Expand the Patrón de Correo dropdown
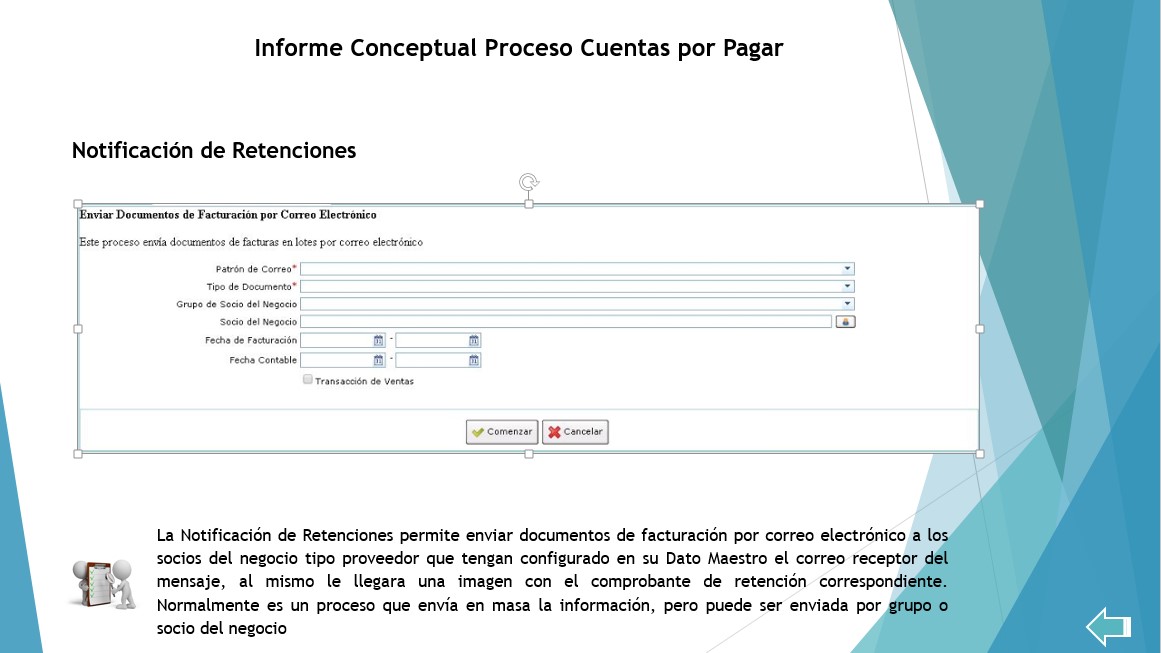1161x653 pixels. (x=847, y=269)
